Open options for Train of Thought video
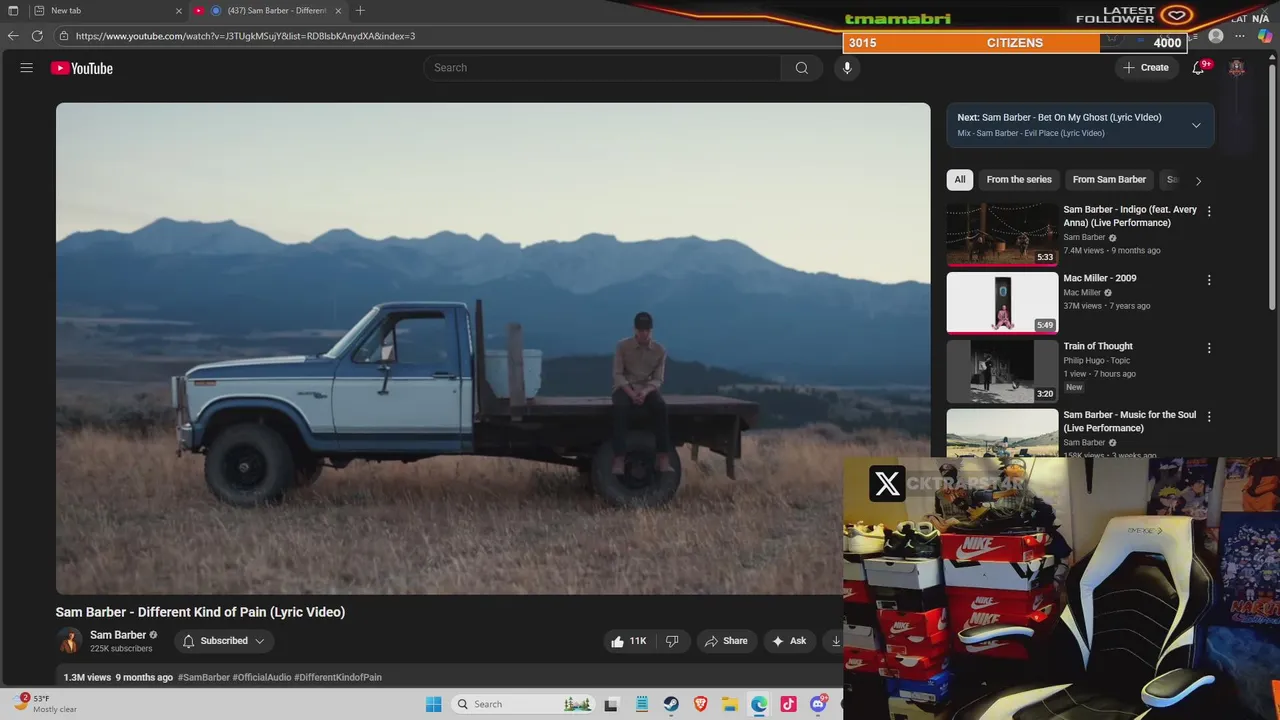 coord(1209,348)
